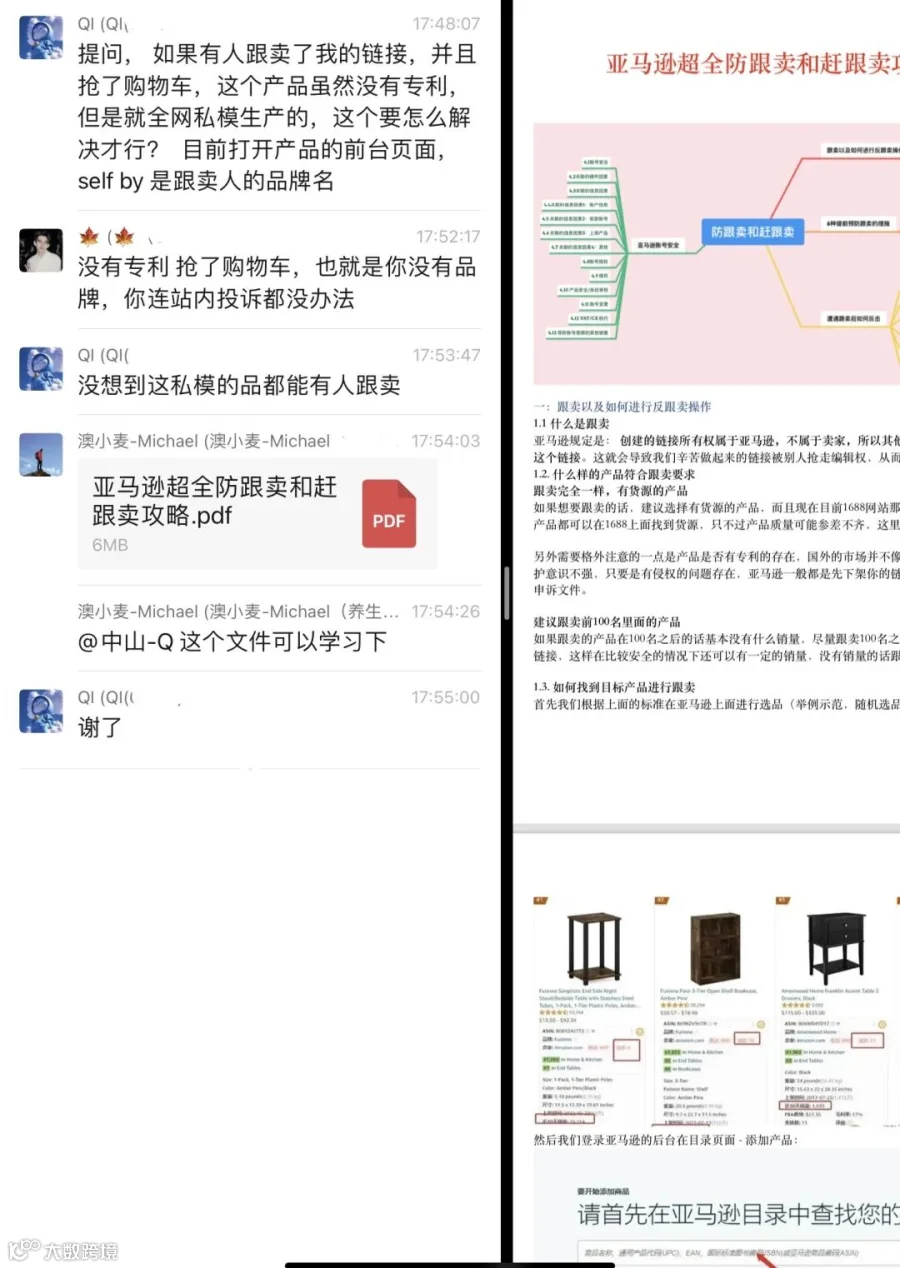Tap QI's avatar next to the "谢了" message
Image resolution: width=900 pixels, height=1268 pixels.
point(41,710)
